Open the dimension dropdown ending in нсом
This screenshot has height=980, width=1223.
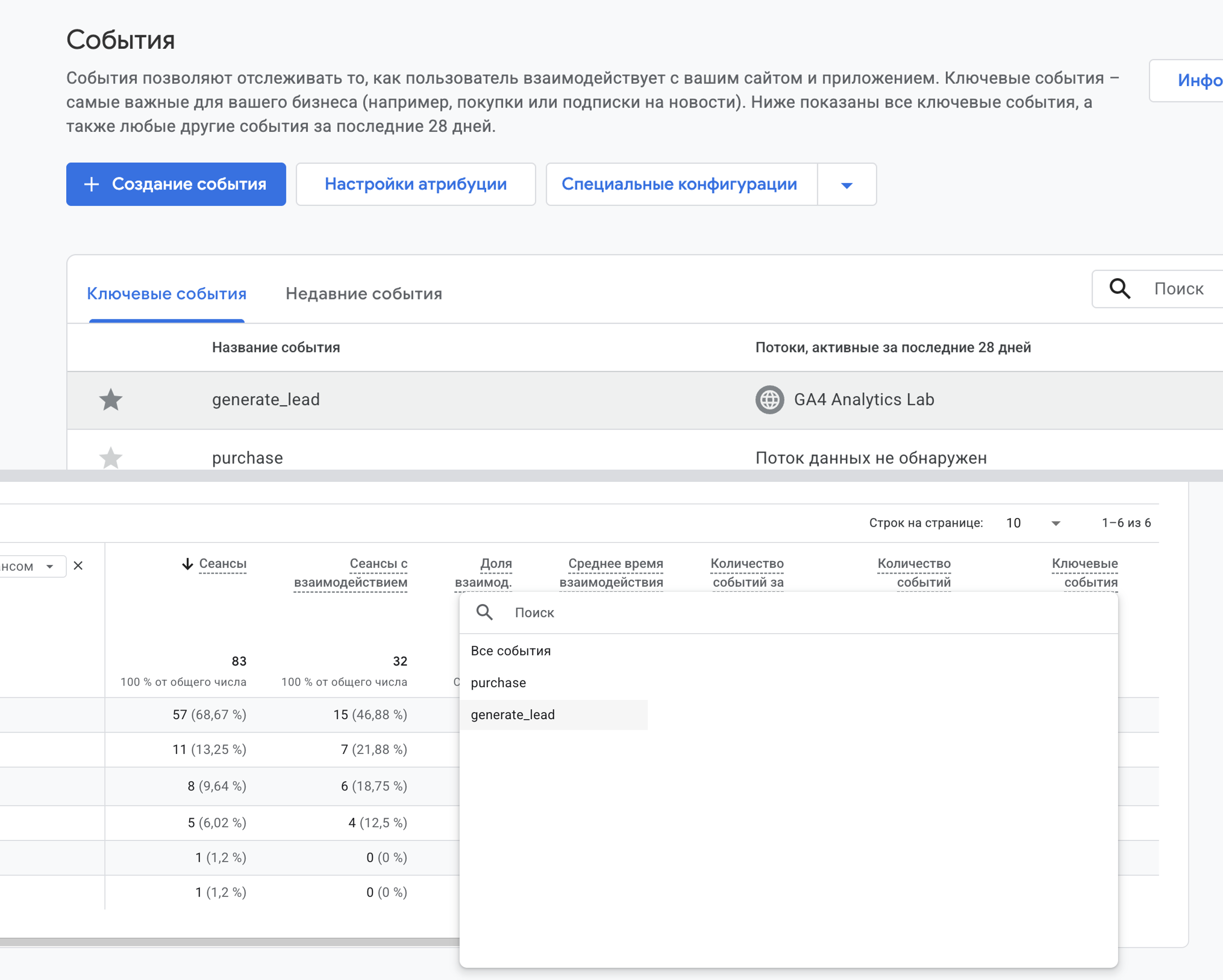coord(33,566)
